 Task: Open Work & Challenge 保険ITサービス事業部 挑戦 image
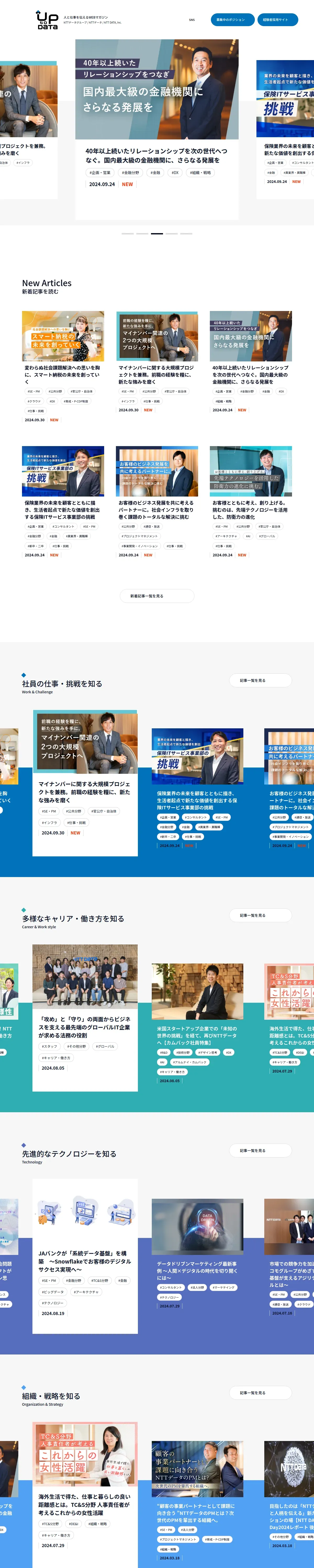pos(198,756)
